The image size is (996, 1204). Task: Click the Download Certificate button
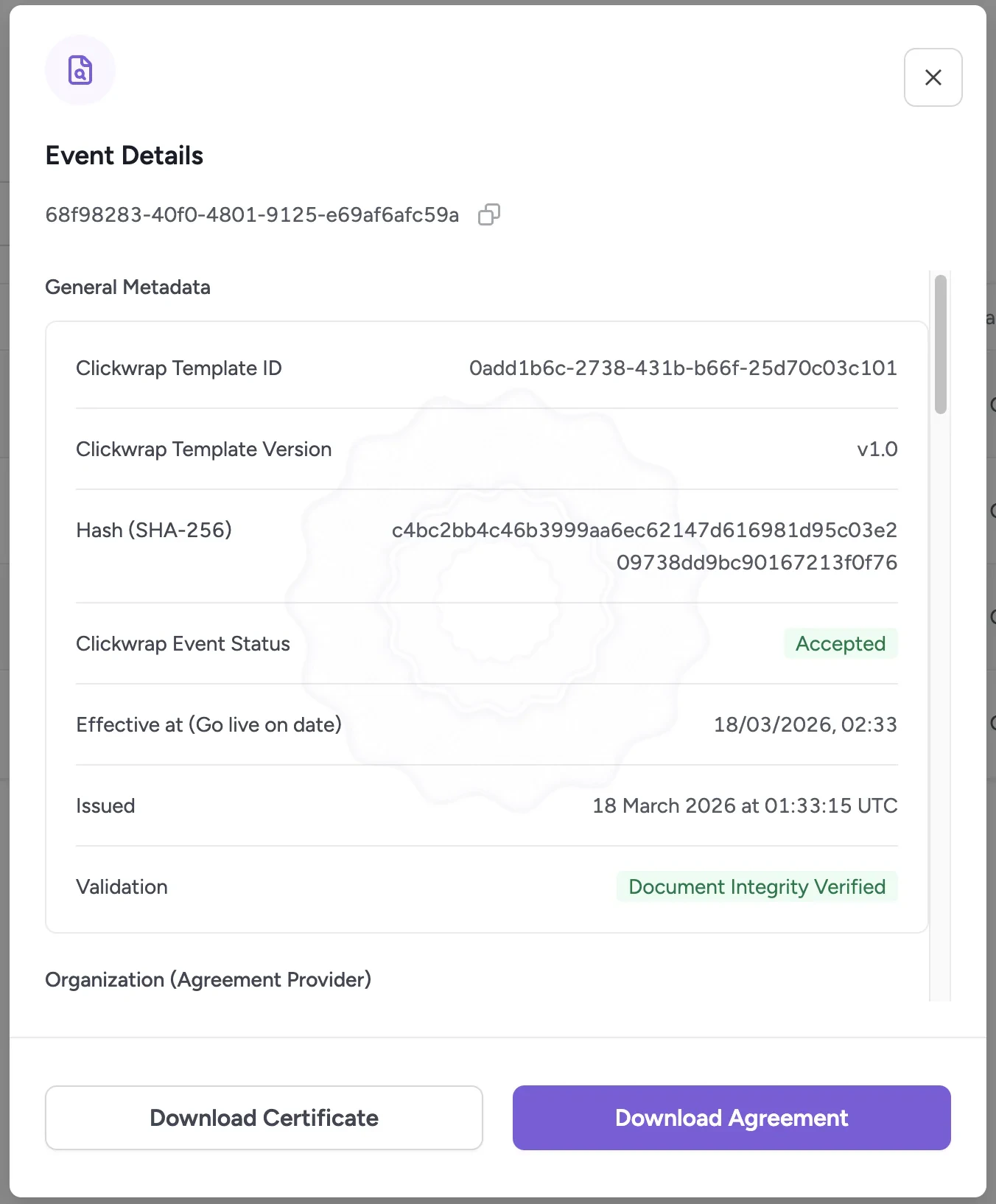(x=264, y=1118)
